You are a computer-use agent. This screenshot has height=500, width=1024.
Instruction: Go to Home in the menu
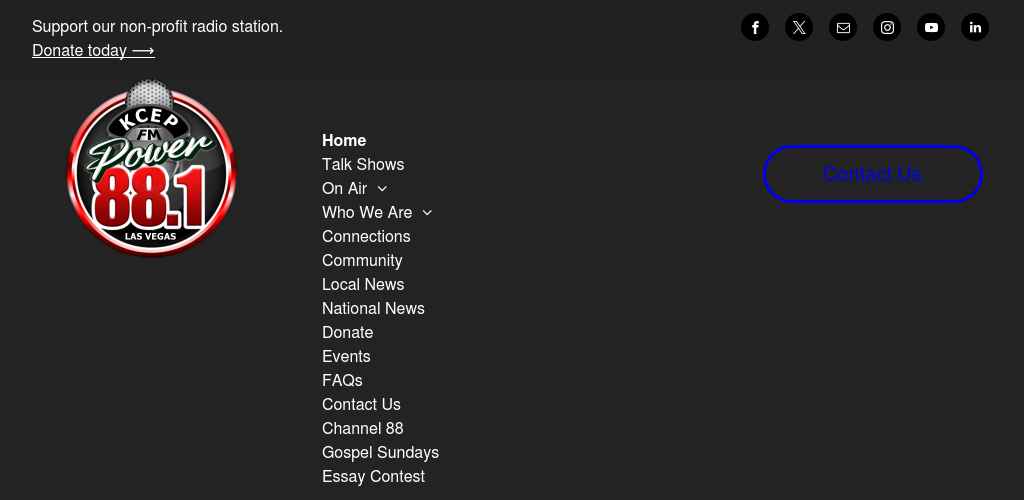(344, 140)
